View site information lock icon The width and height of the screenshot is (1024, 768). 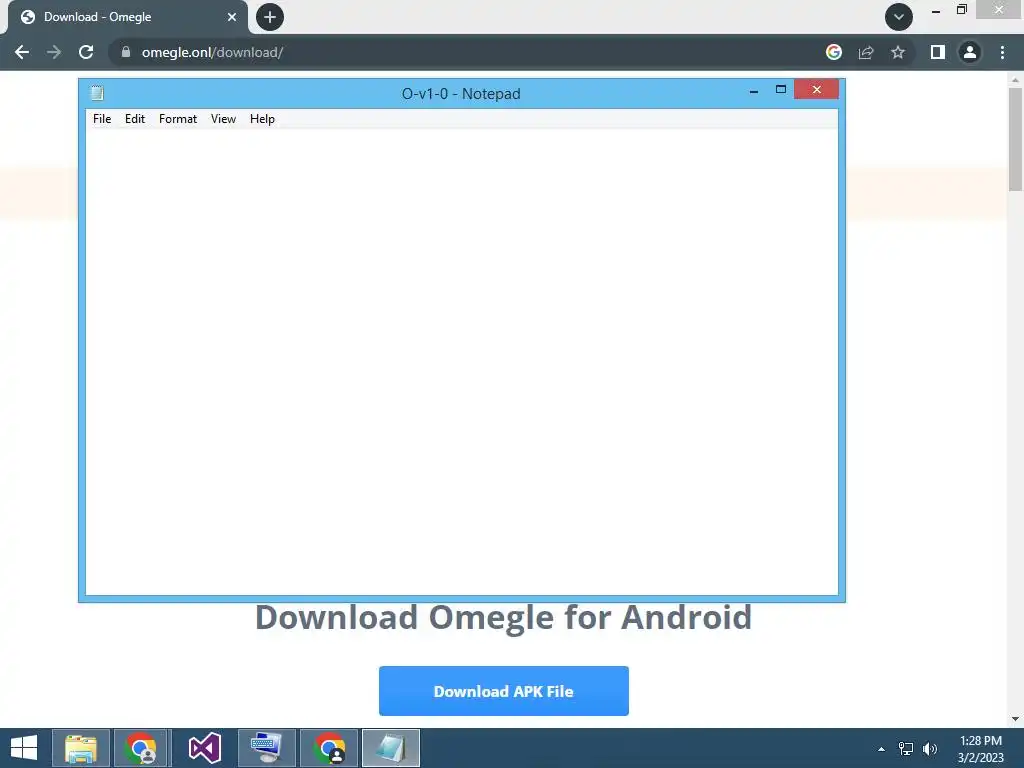pyautogui.click(x=126, y=52)
